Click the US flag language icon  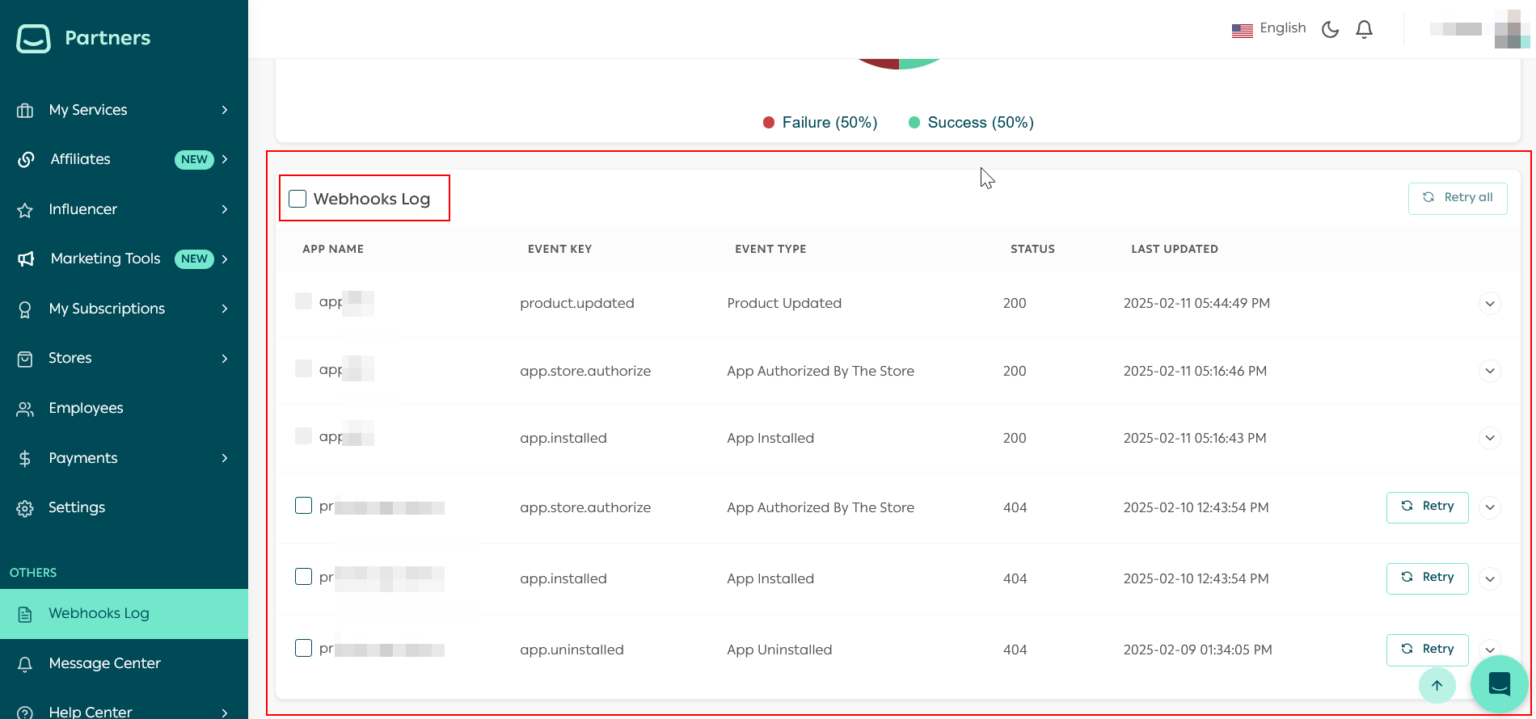click(x=1242, y=30)
